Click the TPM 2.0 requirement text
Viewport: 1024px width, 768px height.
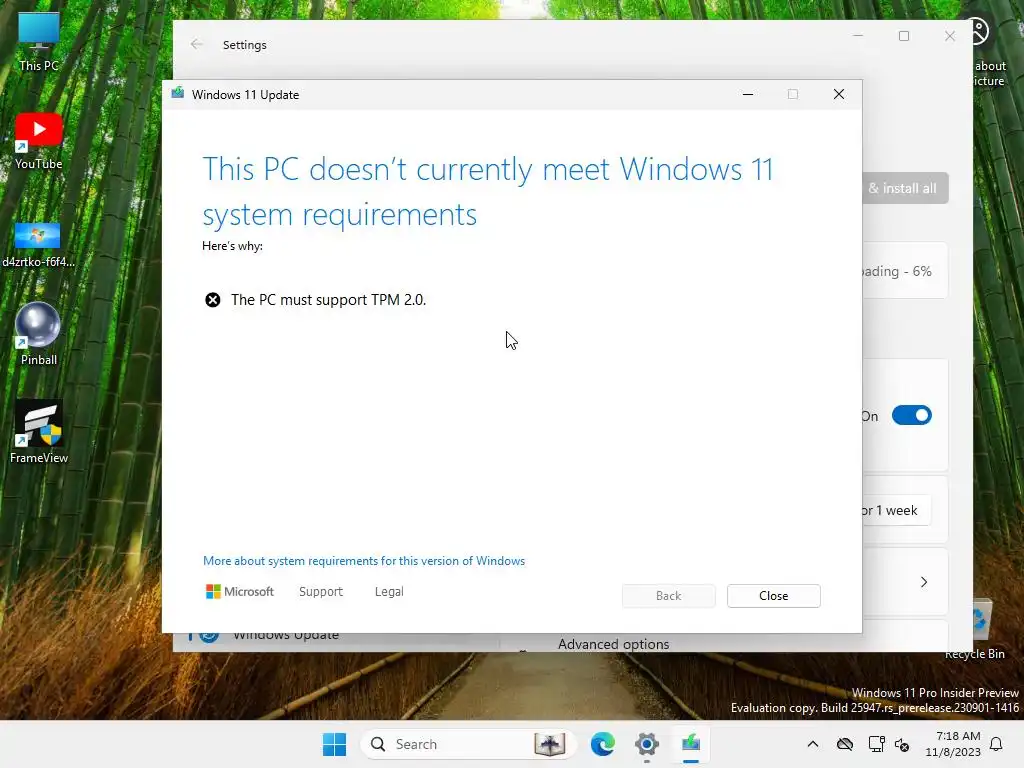[328, 300]
